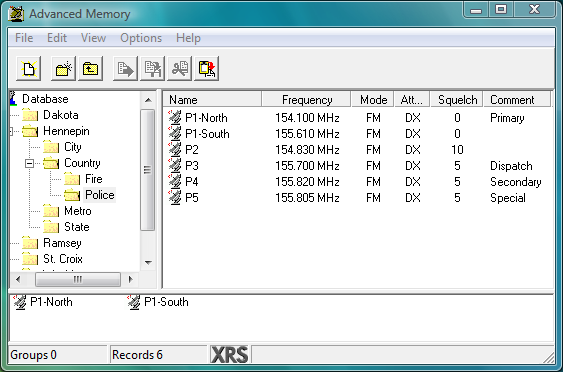Open the File menu
This screenshot has height=372, width=563.
pyautogui.click(x=24, y=38)
